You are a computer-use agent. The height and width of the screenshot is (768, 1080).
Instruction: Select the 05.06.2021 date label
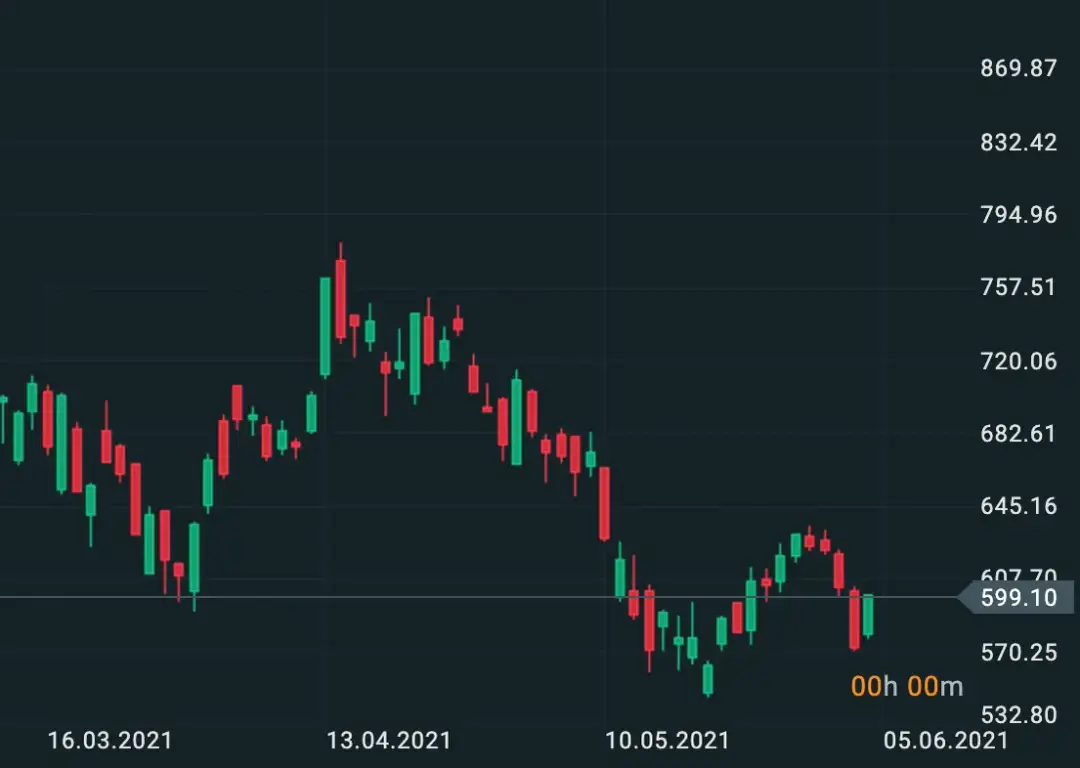pyautogui.click(x=945, y=741)
